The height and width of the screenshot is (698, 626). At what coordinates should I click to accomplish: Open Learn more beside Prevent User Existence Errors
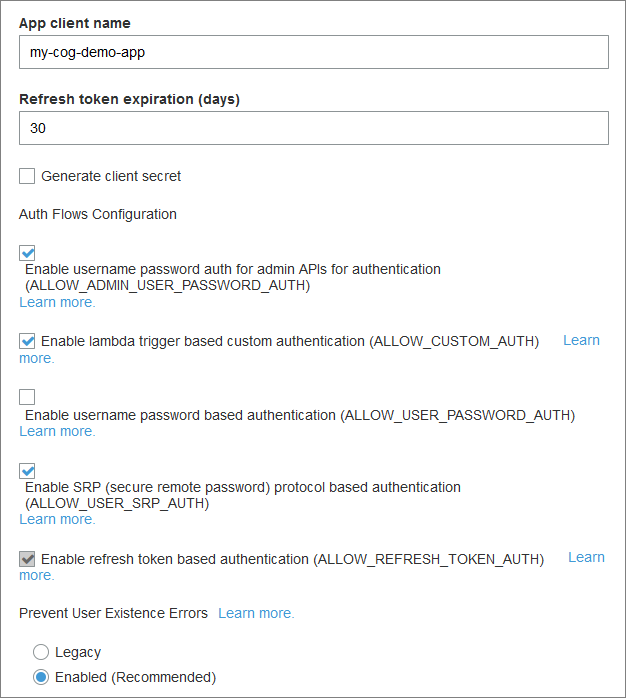pyautogui.click(x=256, y=613)
